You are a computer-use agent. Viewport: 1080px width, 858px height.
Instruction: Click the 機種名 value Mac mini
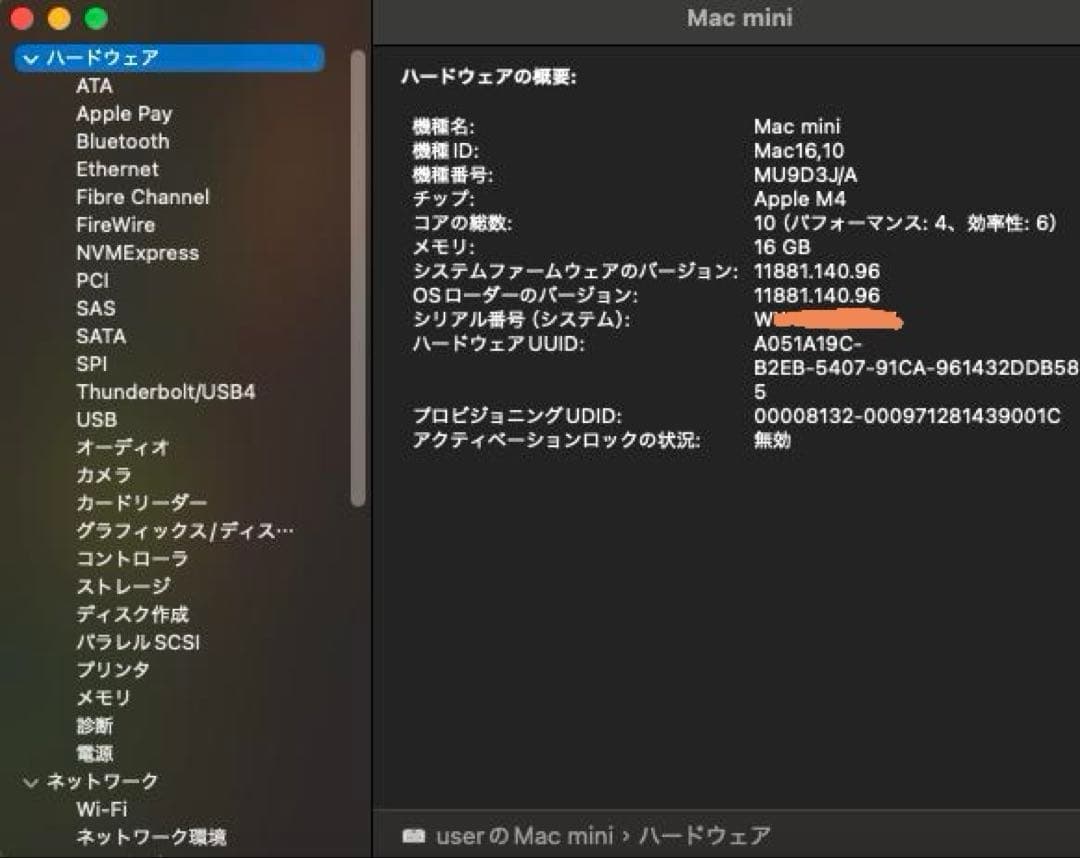pyautogui.click(x=797, y=127)
